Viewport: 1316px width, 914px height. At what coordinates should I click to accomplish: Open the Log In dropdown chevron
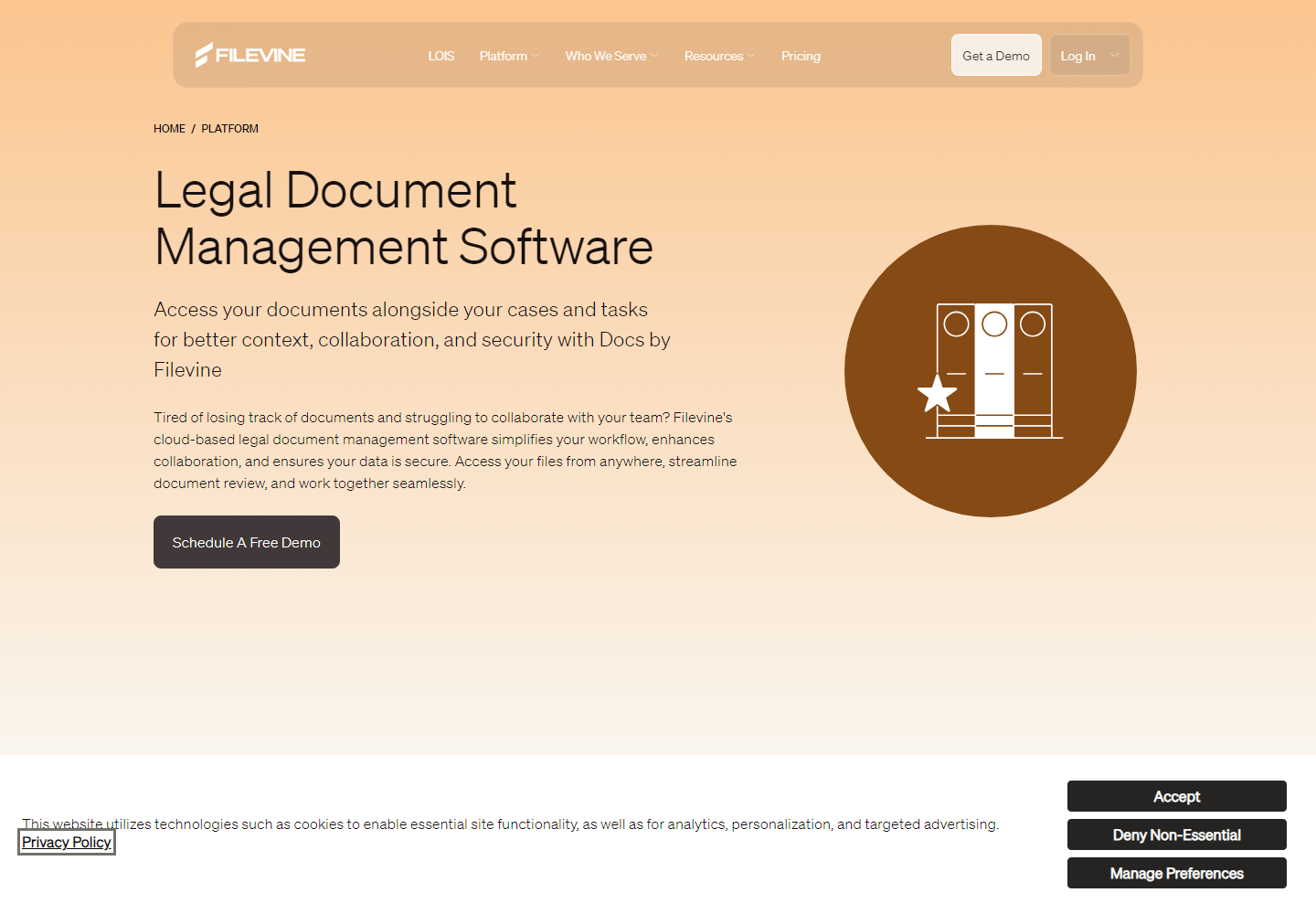coord(1115,55)
